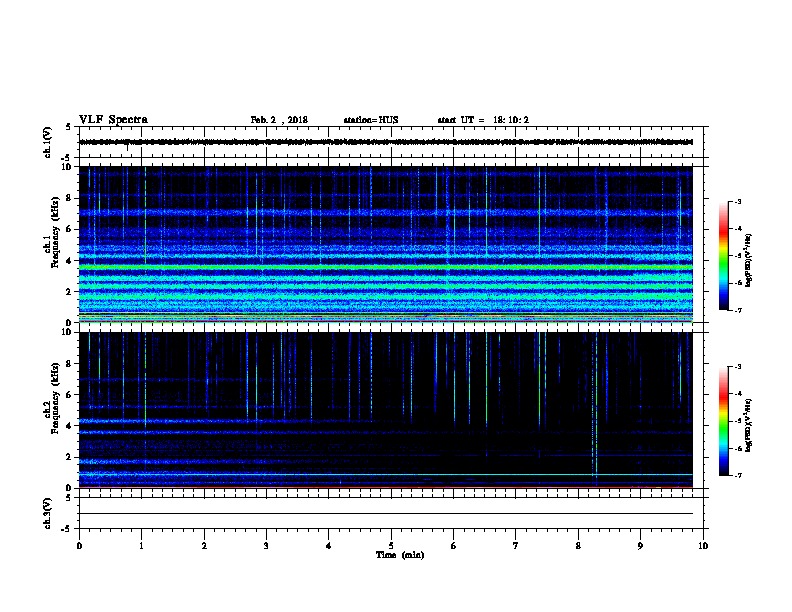Image resolution: width=792 pixels, height=612 pixels.
Task: Click the "5" tick on ch.1(V) axis
Action: click(69, 127)
